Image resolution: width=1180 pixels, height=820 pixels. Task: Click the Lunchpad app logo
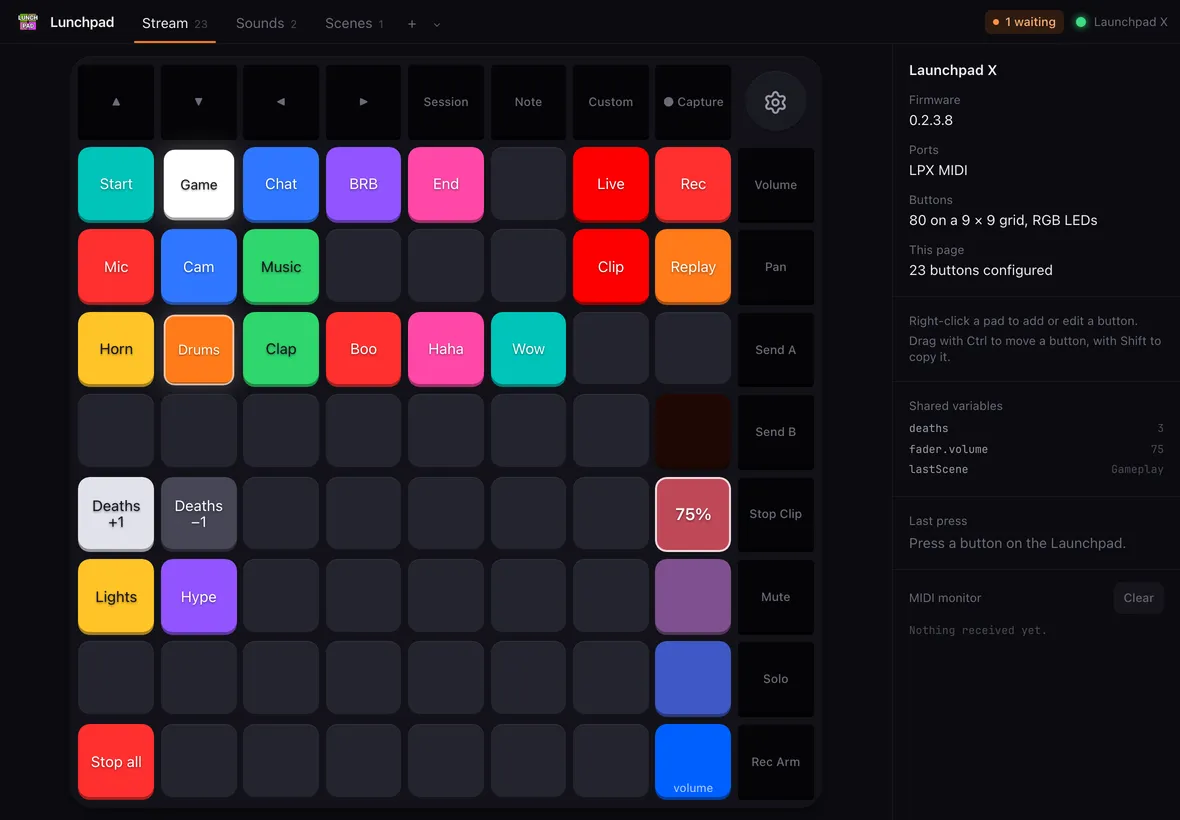coord(28,22)
